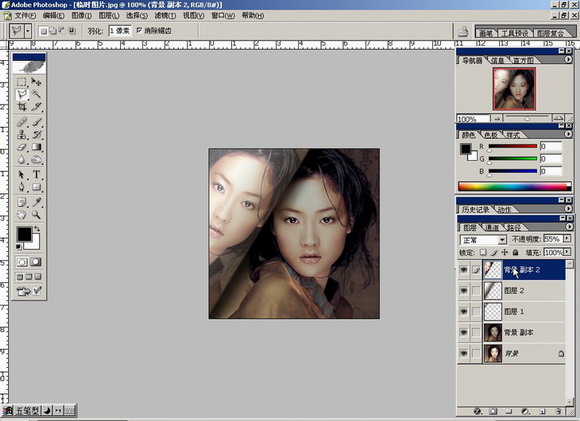Open the 滤镜 menu
Image resolution: width=580 pixels, height=421 pixels.
(165, 16)
